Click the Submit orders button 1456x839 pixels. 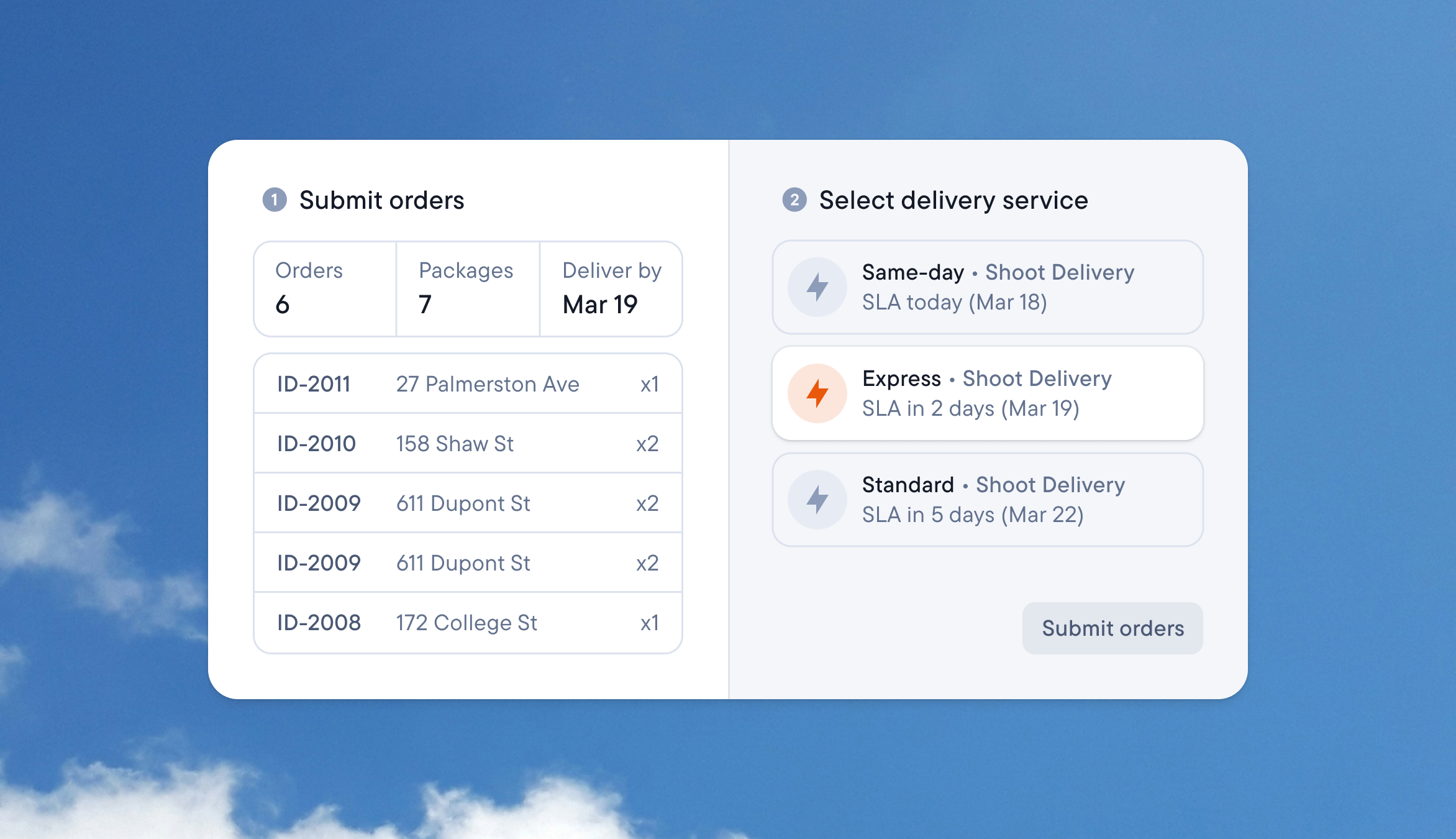pyautogui.click(x=1112, y=628)
